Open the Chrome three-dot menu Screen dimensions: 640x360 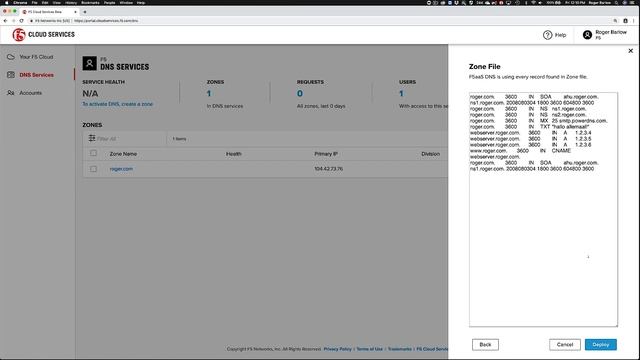click(634, 20)
